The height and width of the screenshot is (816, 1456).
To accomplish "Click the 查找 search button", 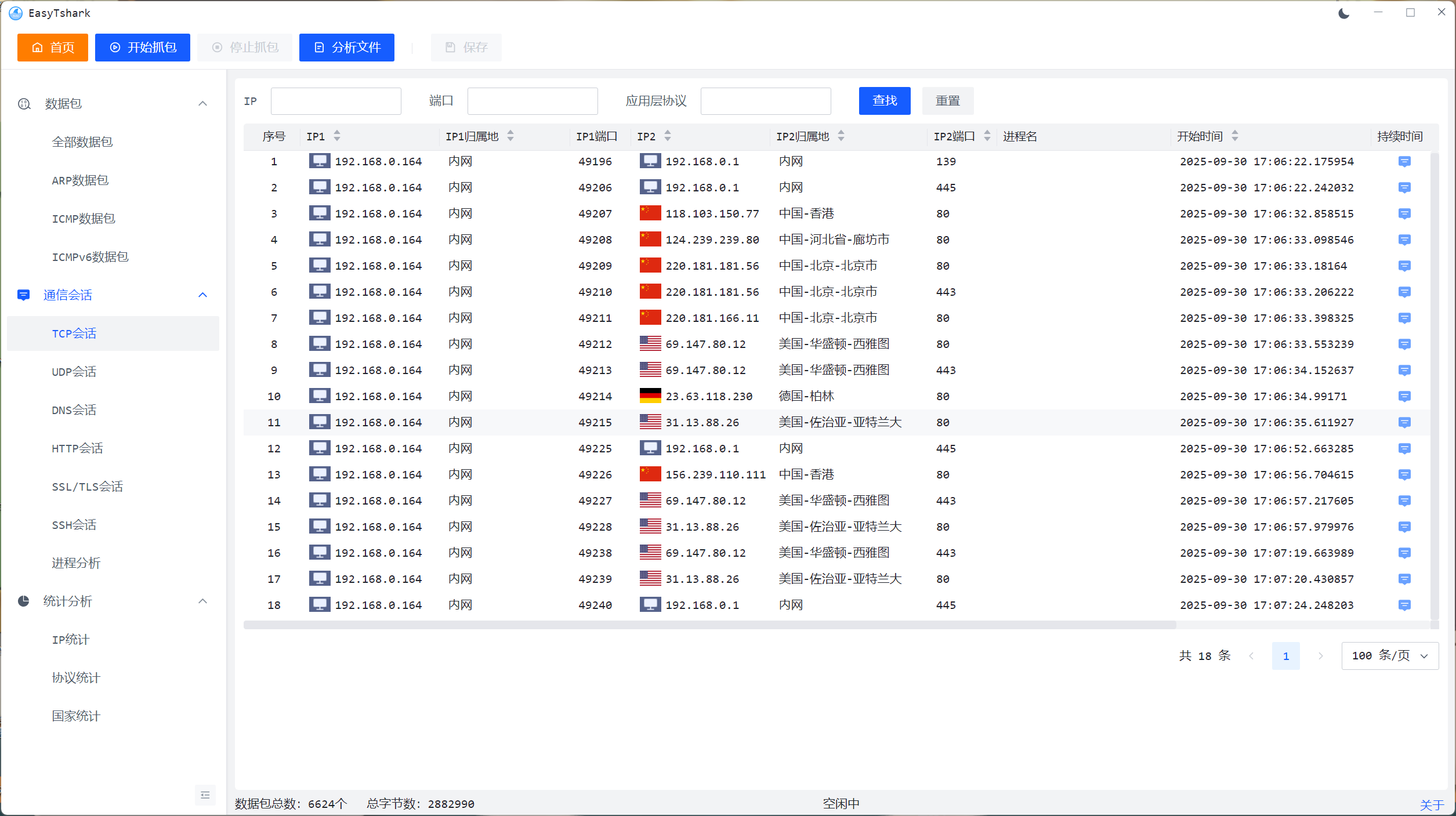I will coord(884,101).
